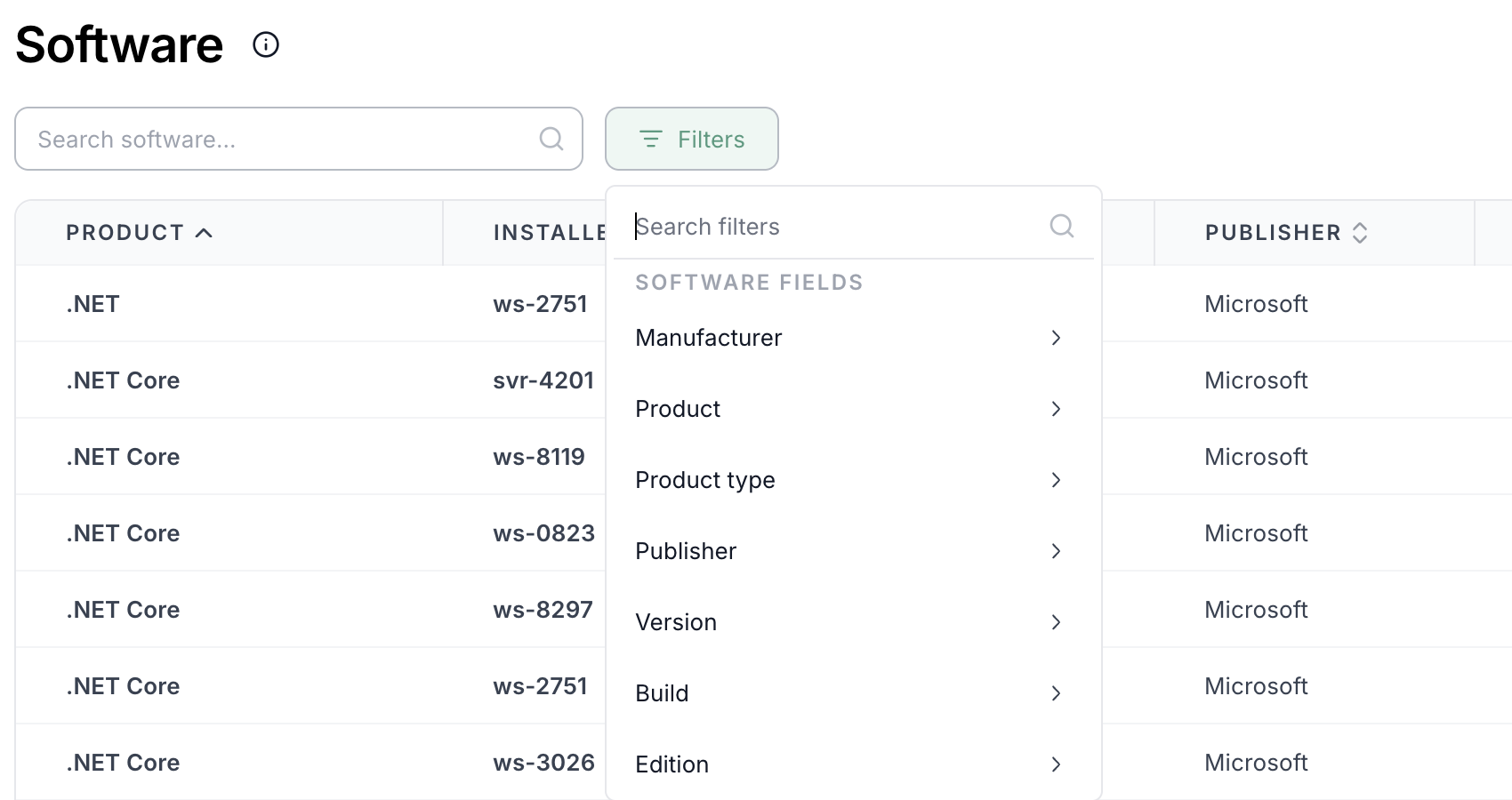Screen dimensions: 1512x800
Task: Expand the Product chevron arrow
Action: click(x=1056, y=409)
